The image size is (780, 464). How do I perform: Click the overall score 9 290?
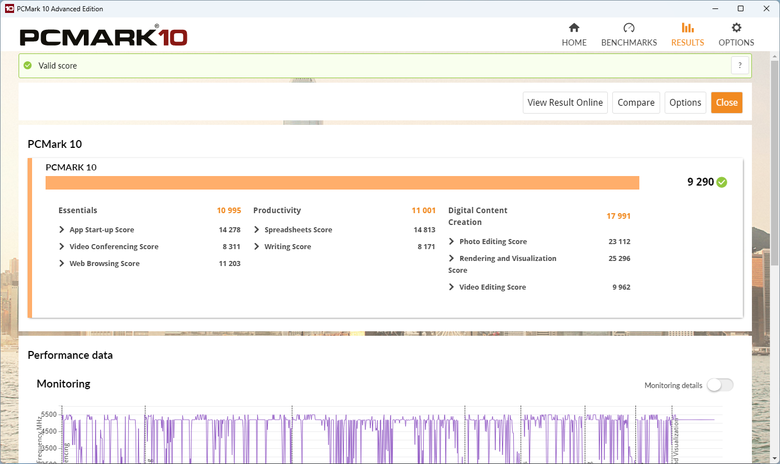[700, 182]
